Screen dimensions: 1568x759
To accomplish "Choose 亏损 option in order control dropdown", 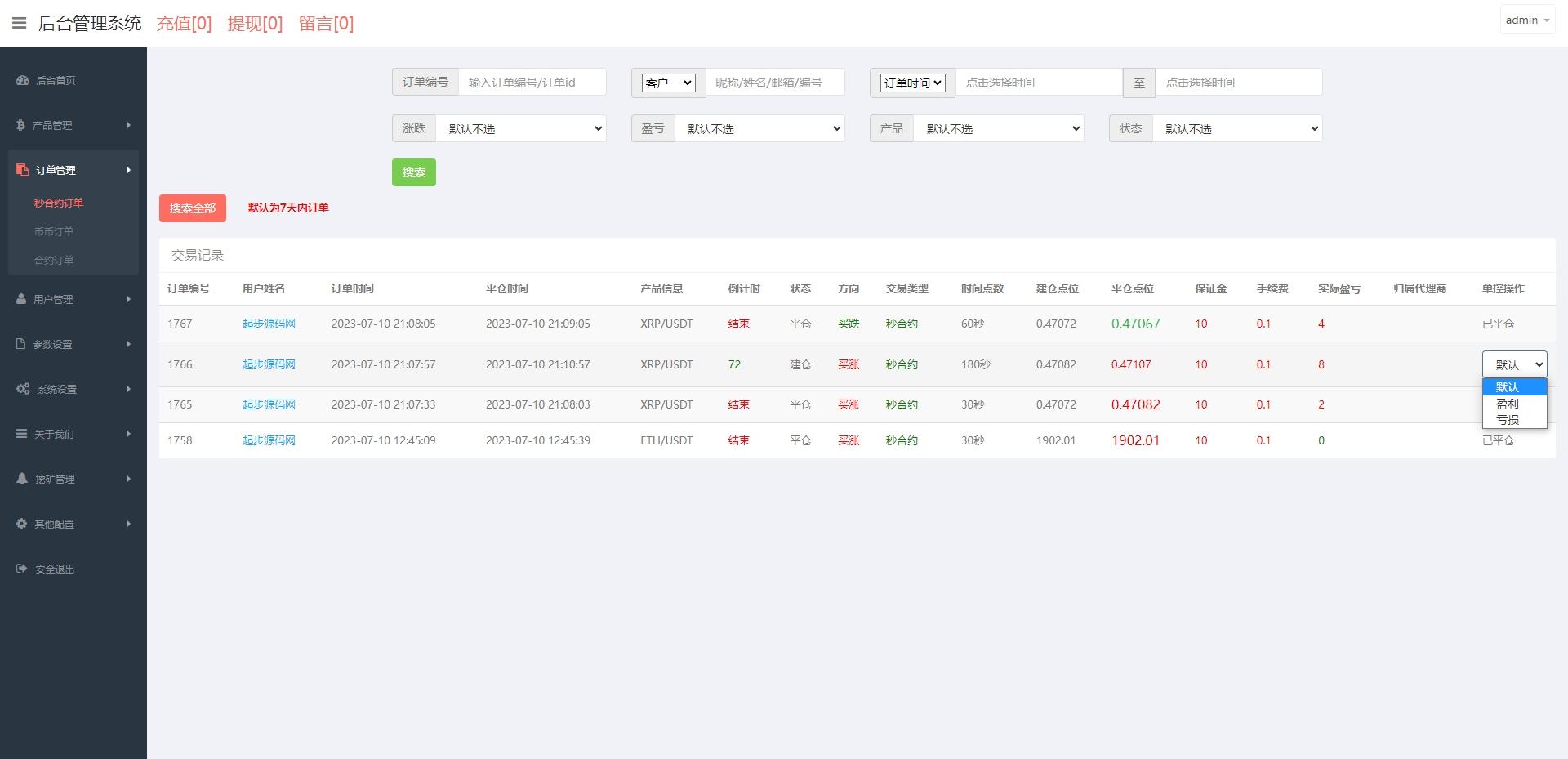I will (x=1508, y=420).
